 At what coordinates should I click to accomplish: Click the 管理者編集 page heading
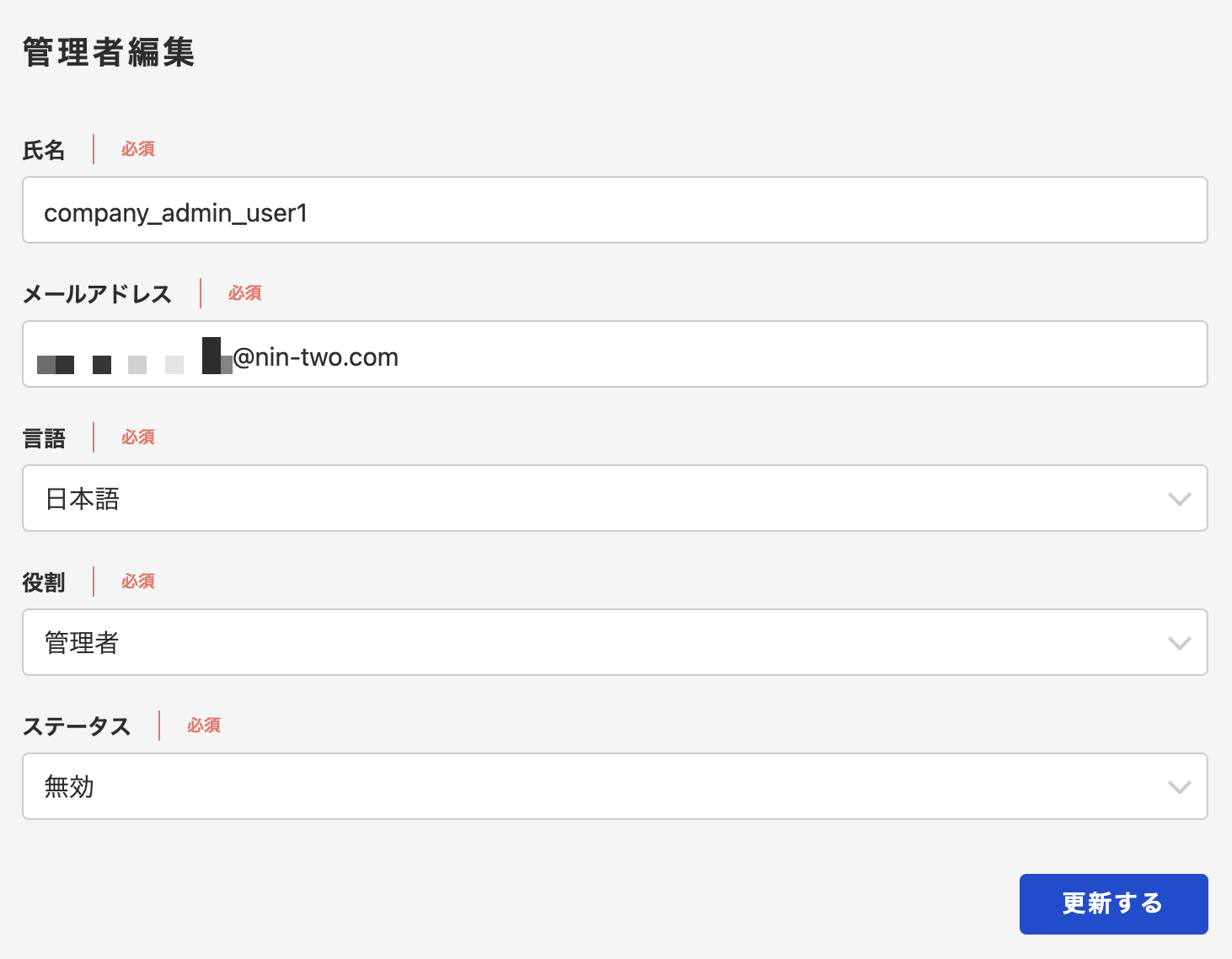pos(109,52)
